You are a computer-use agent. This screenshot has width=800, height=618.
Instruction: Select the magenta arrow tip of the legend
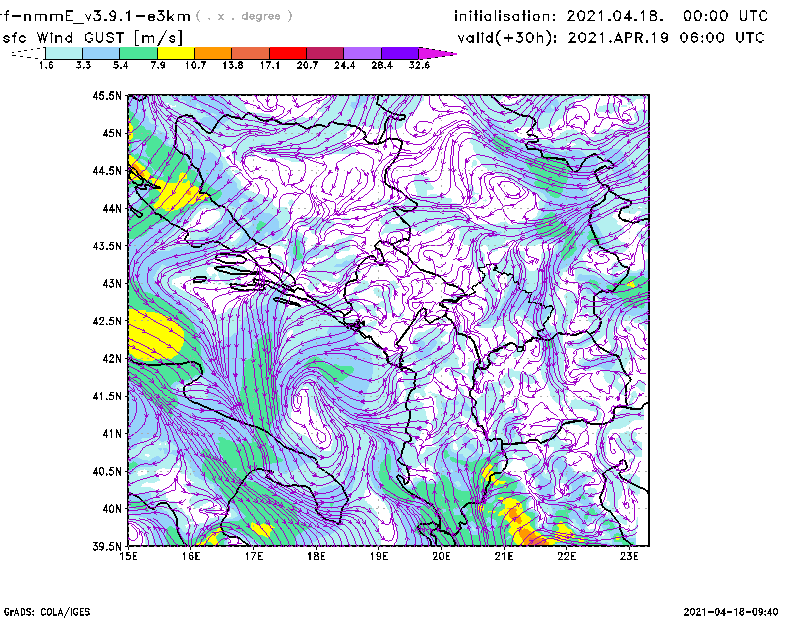[x=438, y=53]
